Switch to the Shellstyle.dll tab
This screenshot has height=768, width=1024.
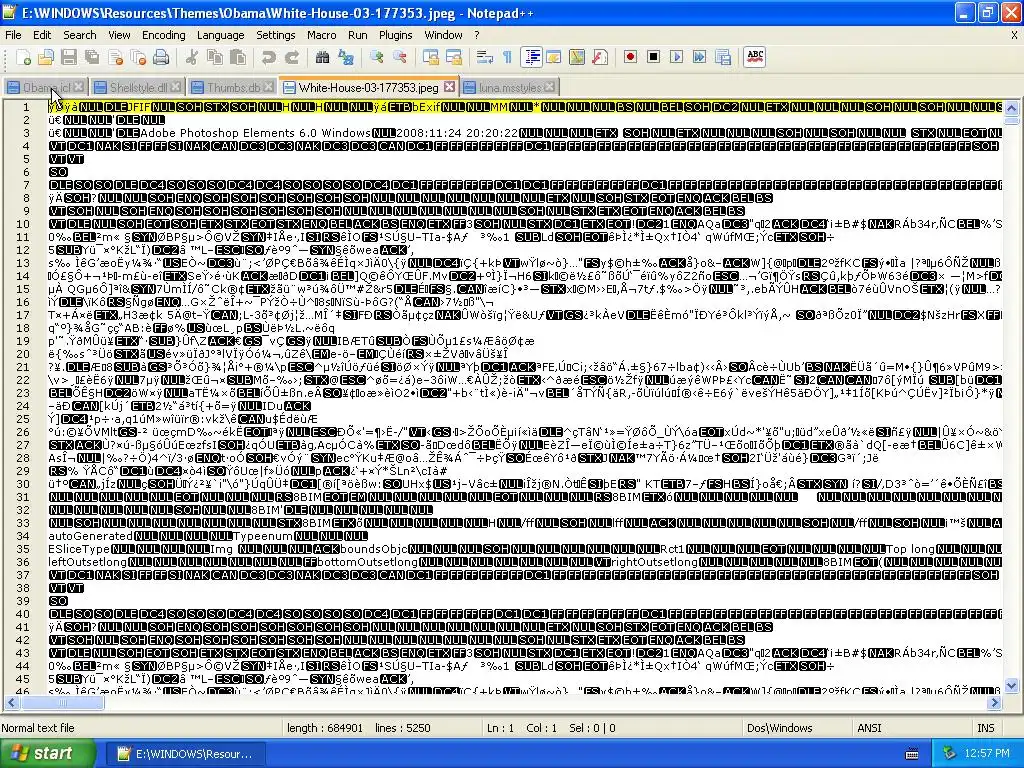(138, 87)
